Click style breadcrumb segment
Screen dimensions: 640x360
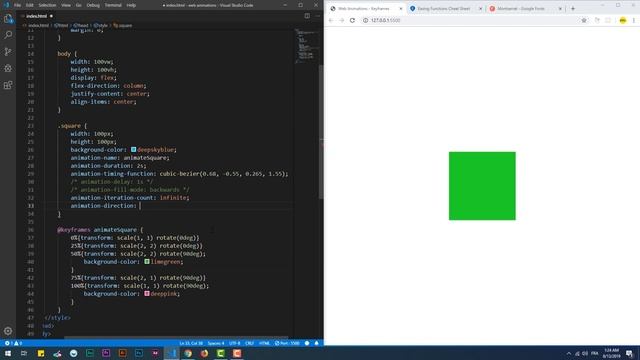pos(100,25)
